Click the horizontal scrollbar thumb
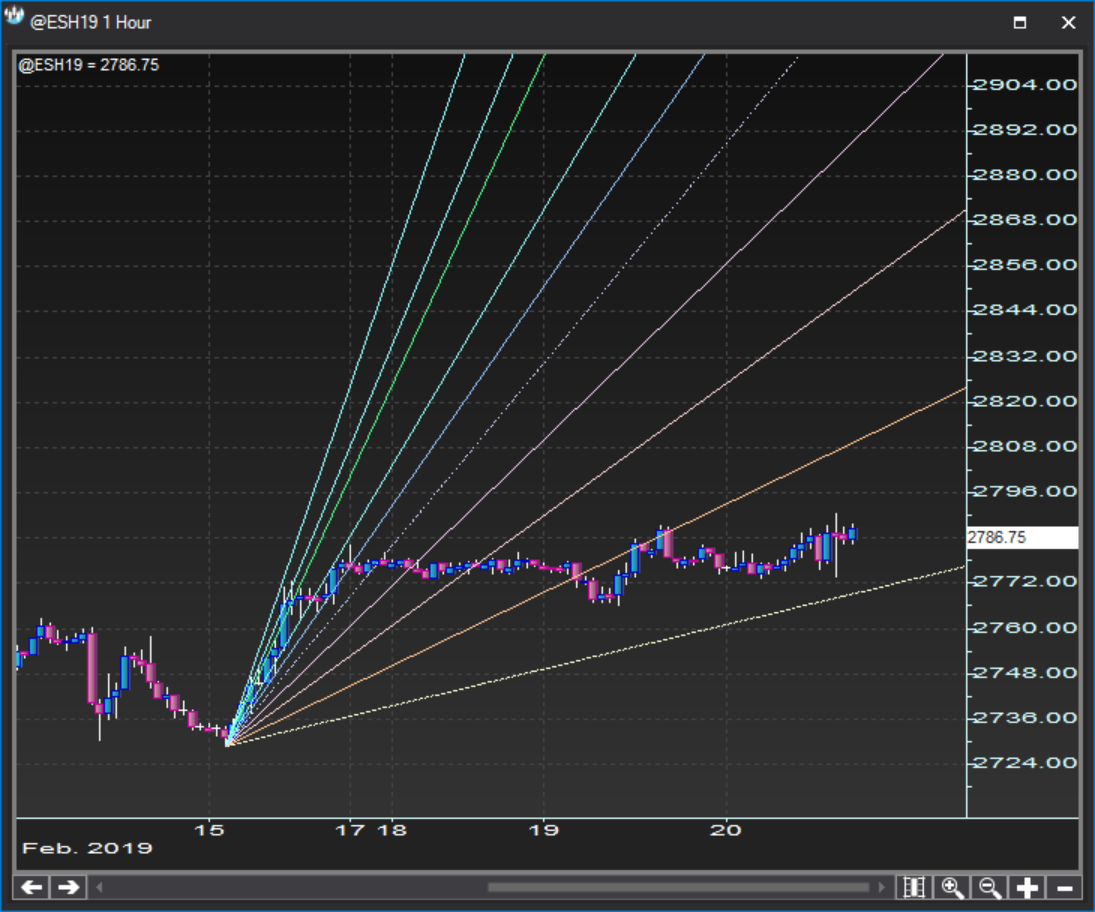This screenshot has width=1095, height=912. tap(678, 888)
